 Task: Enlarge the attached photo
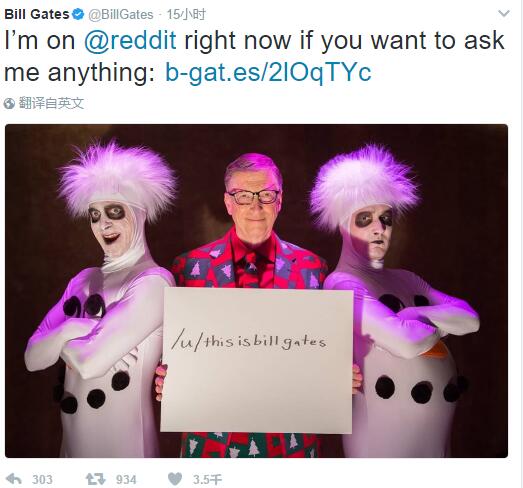tap(256, 291)
